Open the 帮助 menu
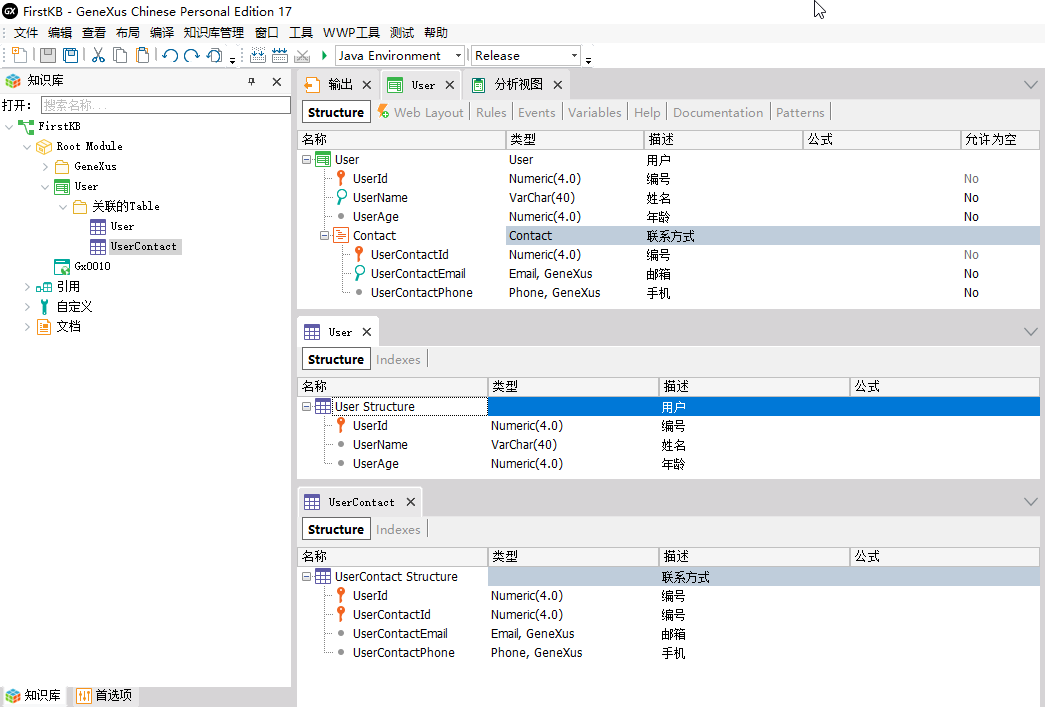 point(436,33)
